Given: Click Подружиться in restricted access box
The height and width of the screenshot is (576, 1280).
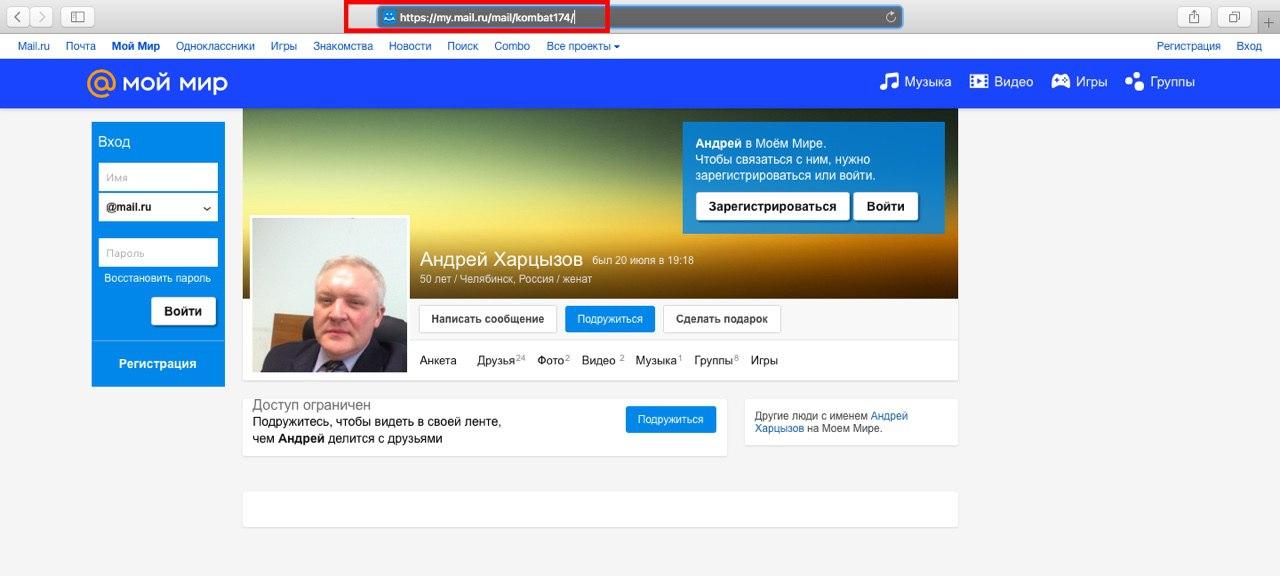Looking at the screenshot, I should (x=671, y=420).
